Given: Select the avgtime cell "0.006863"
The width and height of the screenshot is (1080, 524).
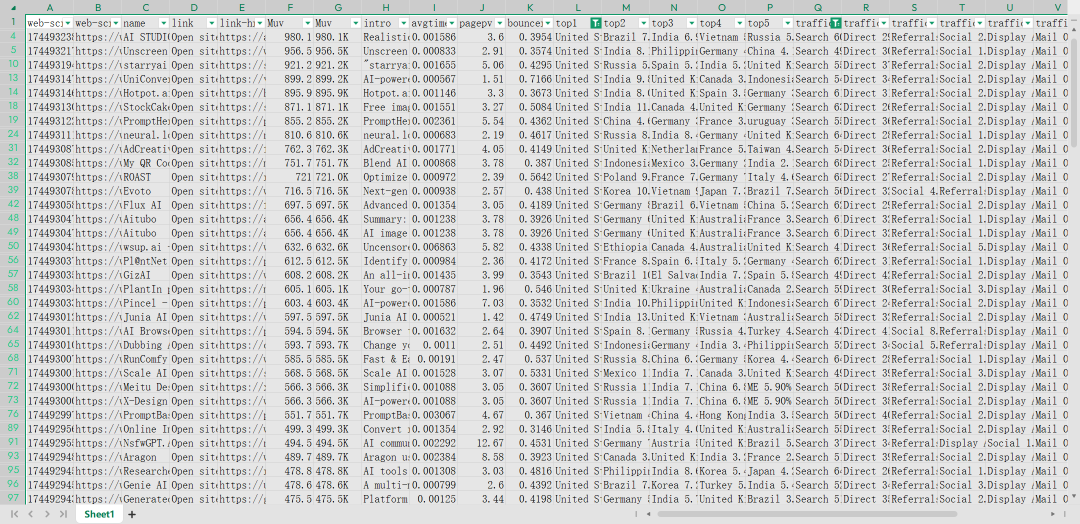Looking at the screenshot, I should click(x=433, y=247).
